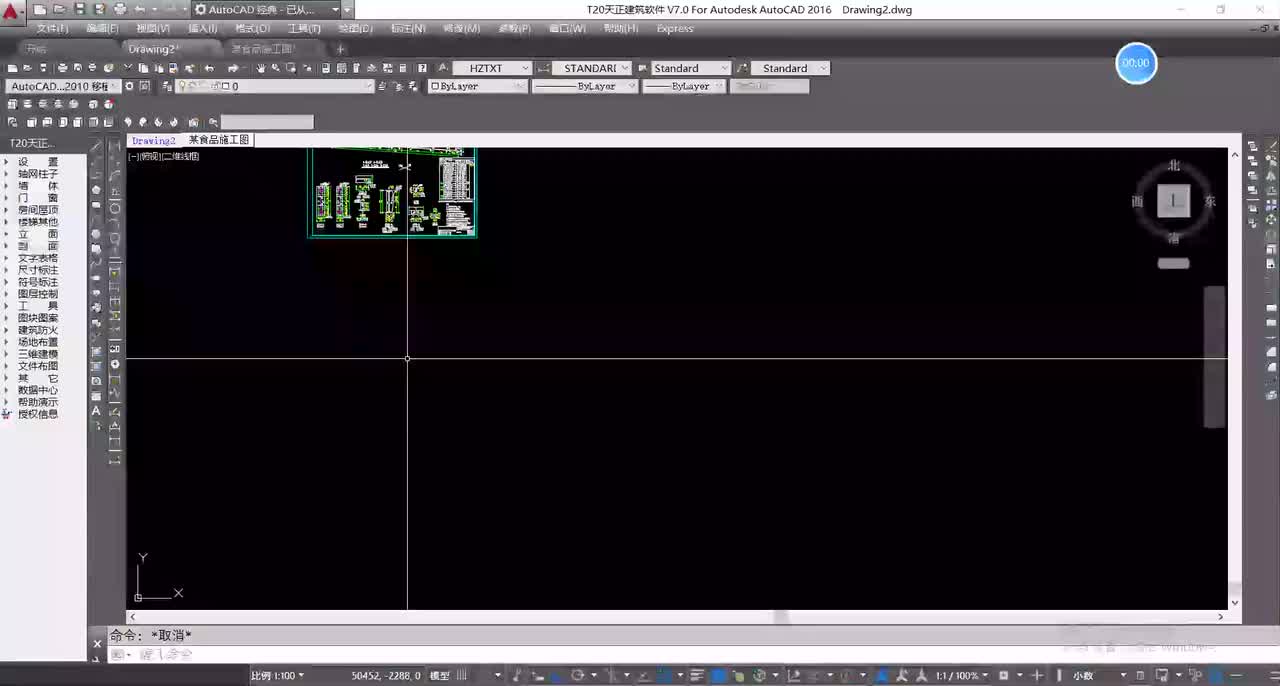Click 东 on the ViewCube compass
The height and width of the screenshot is (686, 1280).
[x=1210, y=201]
